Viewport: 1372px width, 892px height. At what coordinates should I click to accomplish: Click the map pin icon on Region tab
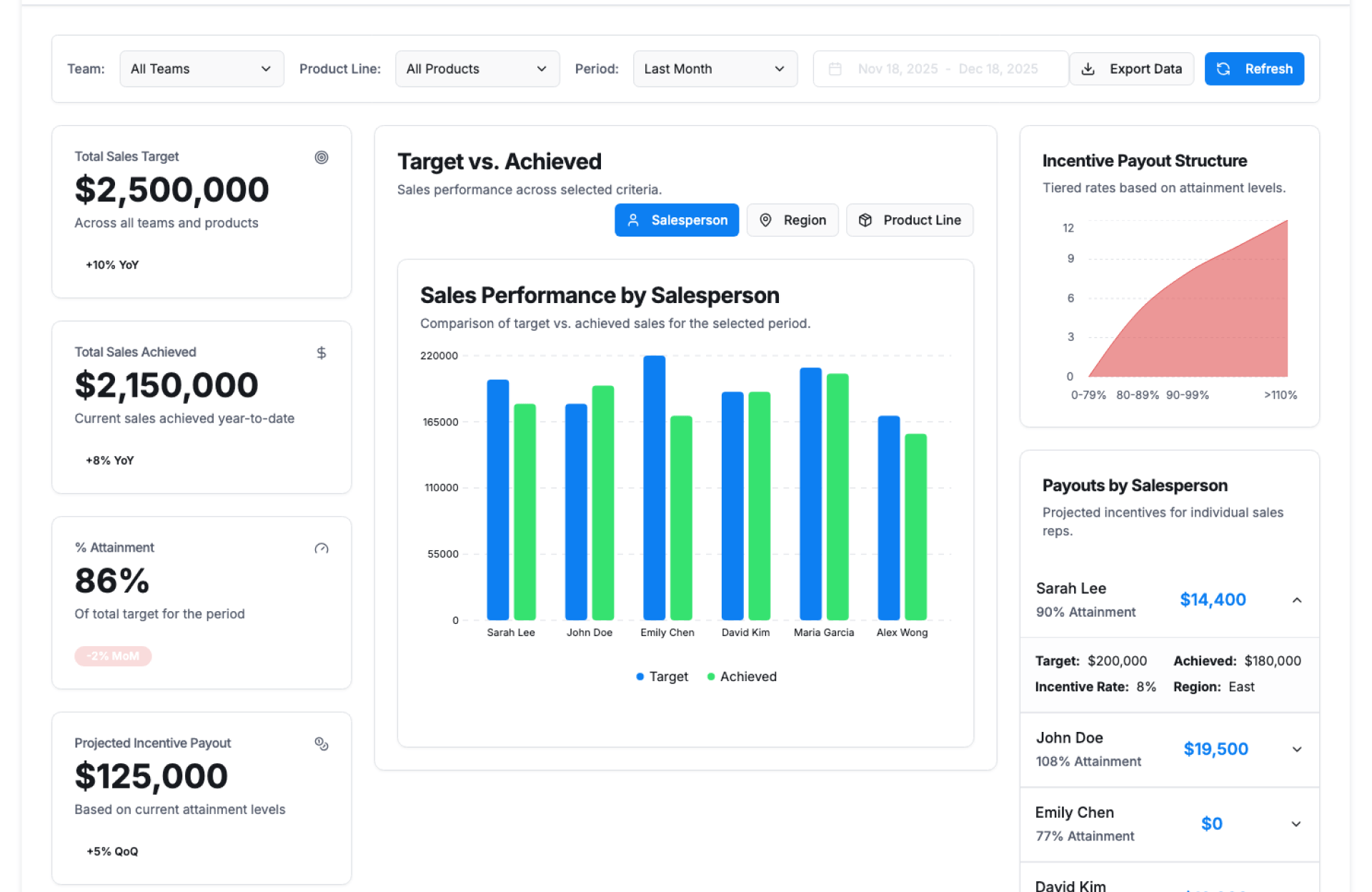(x=765, y=220)
